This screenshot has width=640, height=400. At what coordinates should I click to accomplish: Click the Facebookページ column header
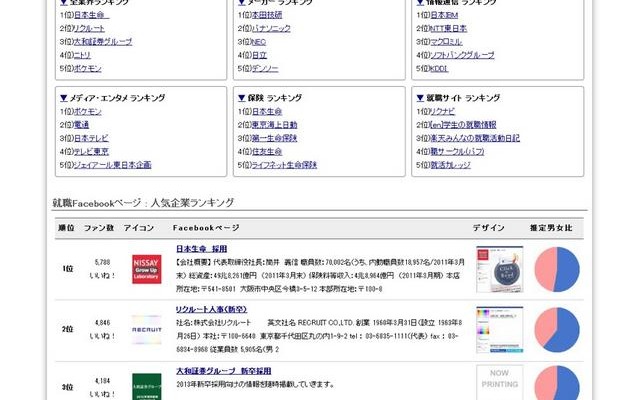(206, 228)
